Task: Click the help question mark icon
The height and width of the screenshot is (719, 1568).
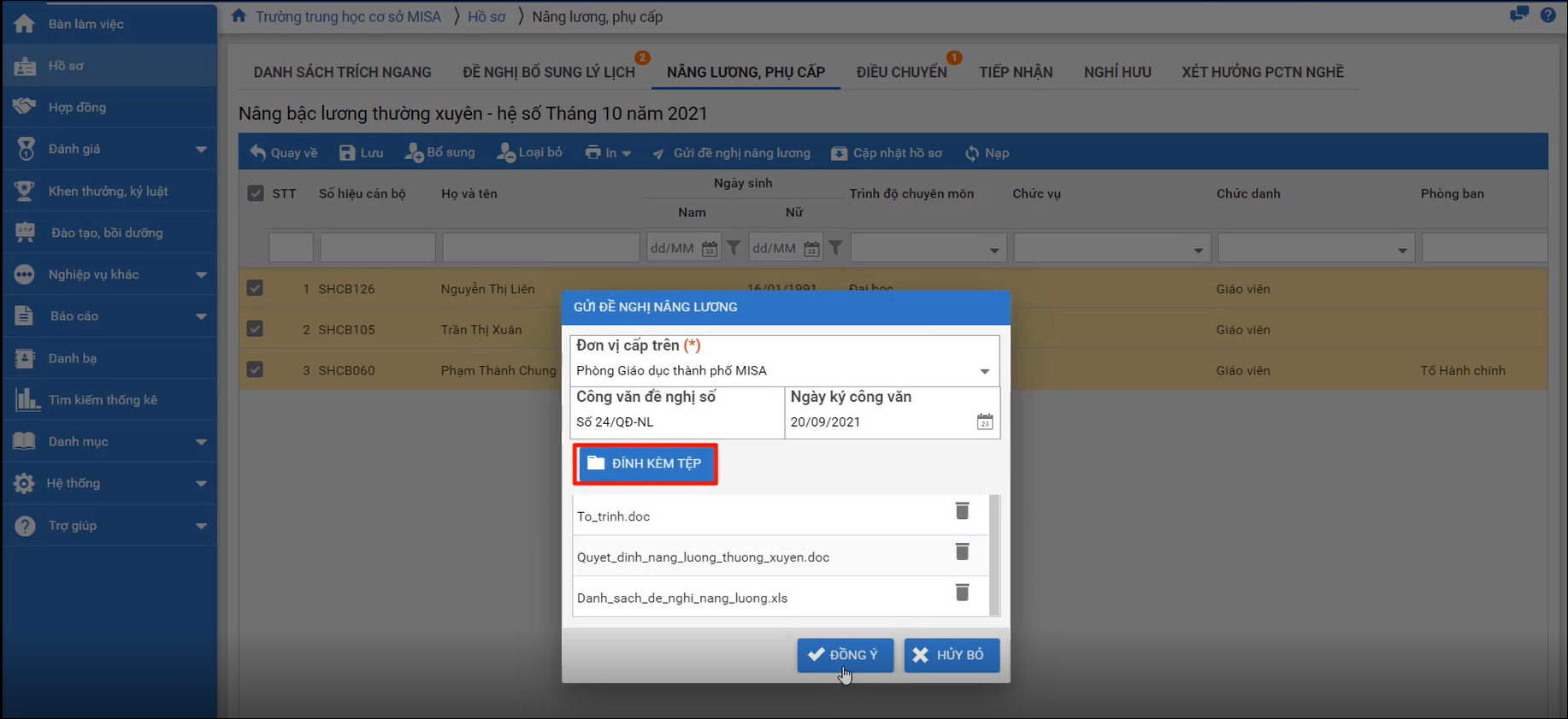Action: point(1547,15)
